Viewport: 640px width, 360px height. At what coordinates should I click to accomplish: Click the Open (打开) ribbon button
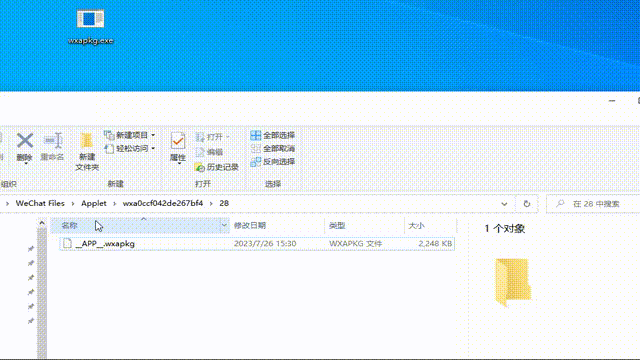(x=212, y=137)
